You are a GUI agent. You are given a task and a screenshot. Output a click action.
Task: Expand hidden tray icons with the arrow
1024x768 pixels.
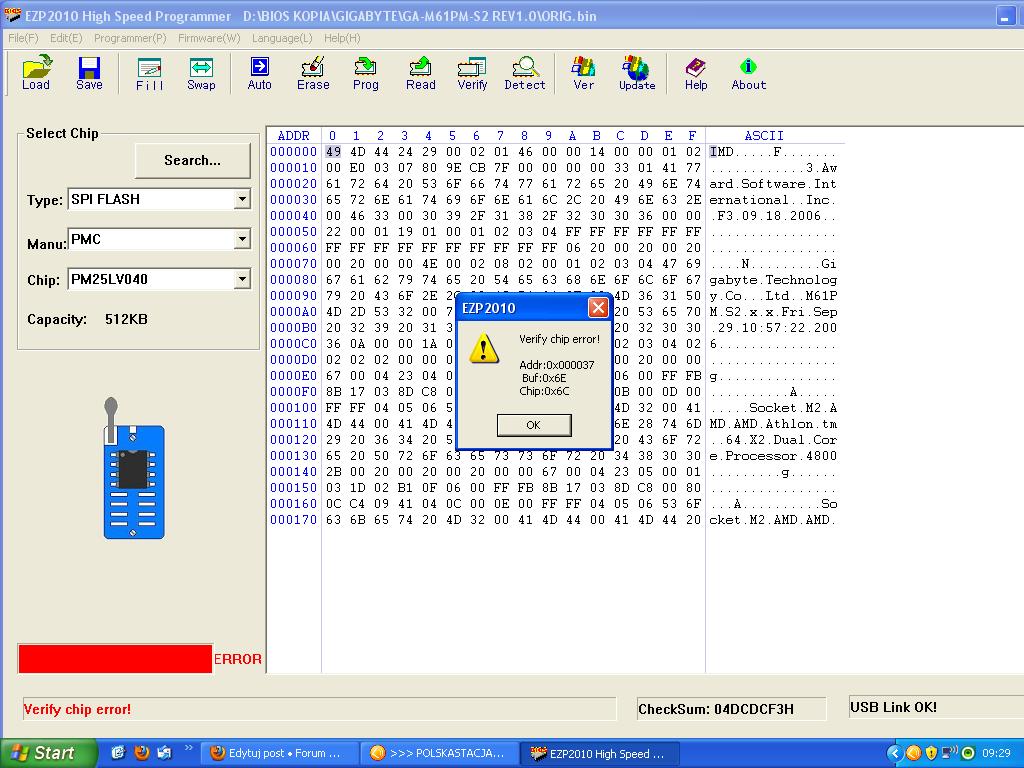pos(894,753)
